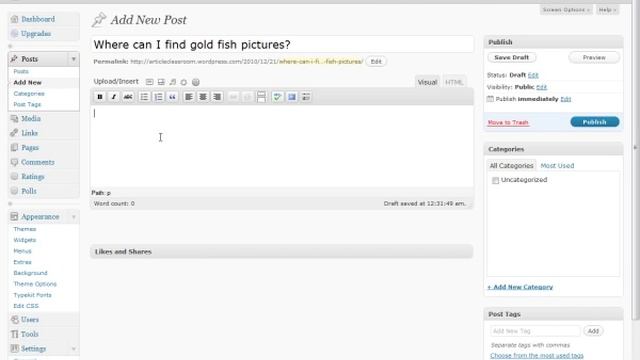Open Themes under Appearance
640x360 pixels.
click(25, 229)
